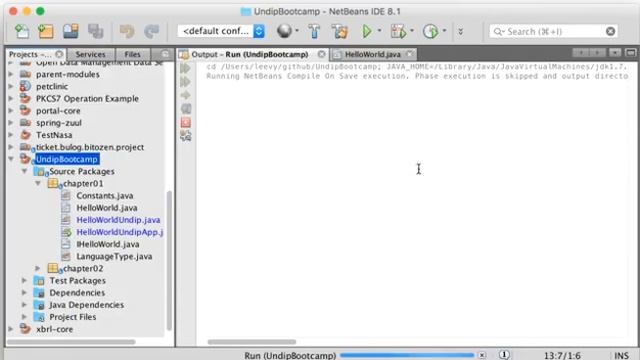Viewport: 640px width, 360px height.
Task: Click the Projects panel vertical scrollbar
Action: pos(169,260)
